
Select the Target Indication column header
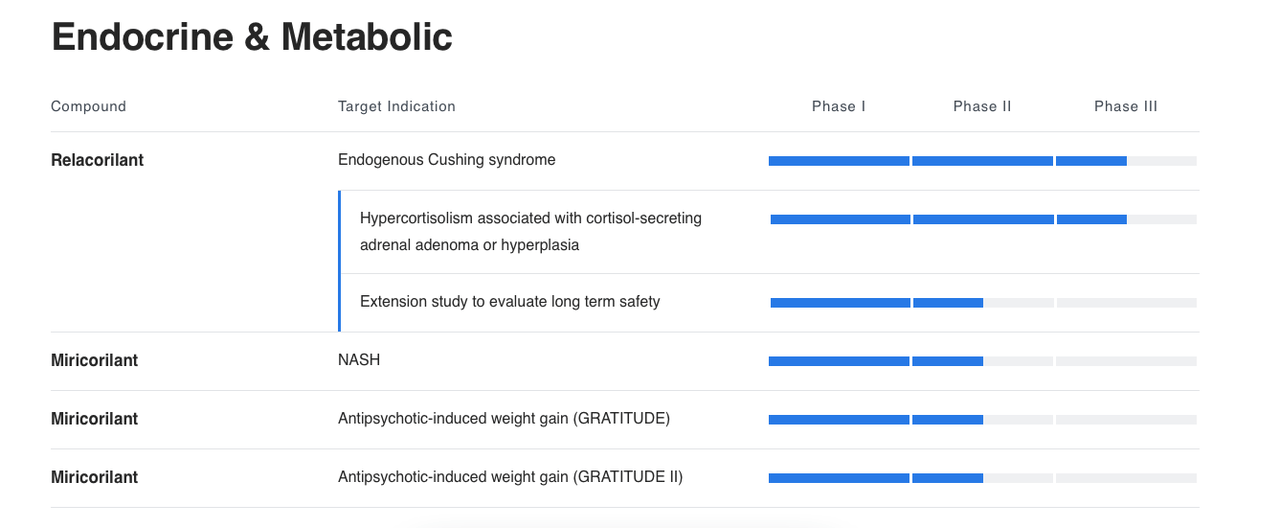(397, 106)
